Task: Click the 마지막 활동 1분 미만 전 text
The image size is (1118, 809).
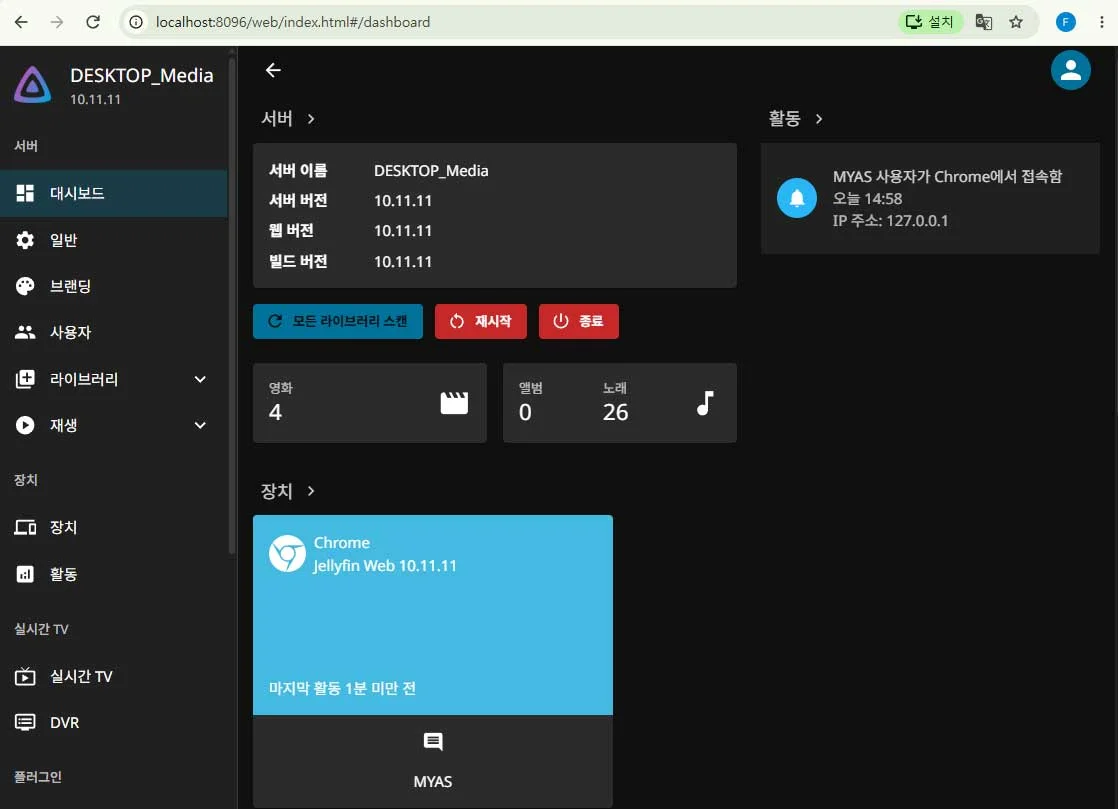Action: (x=342, y=689)
